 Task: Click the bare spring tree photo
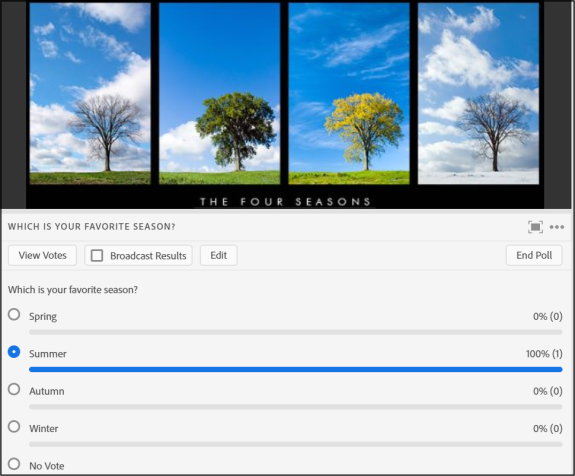(90, 94)
